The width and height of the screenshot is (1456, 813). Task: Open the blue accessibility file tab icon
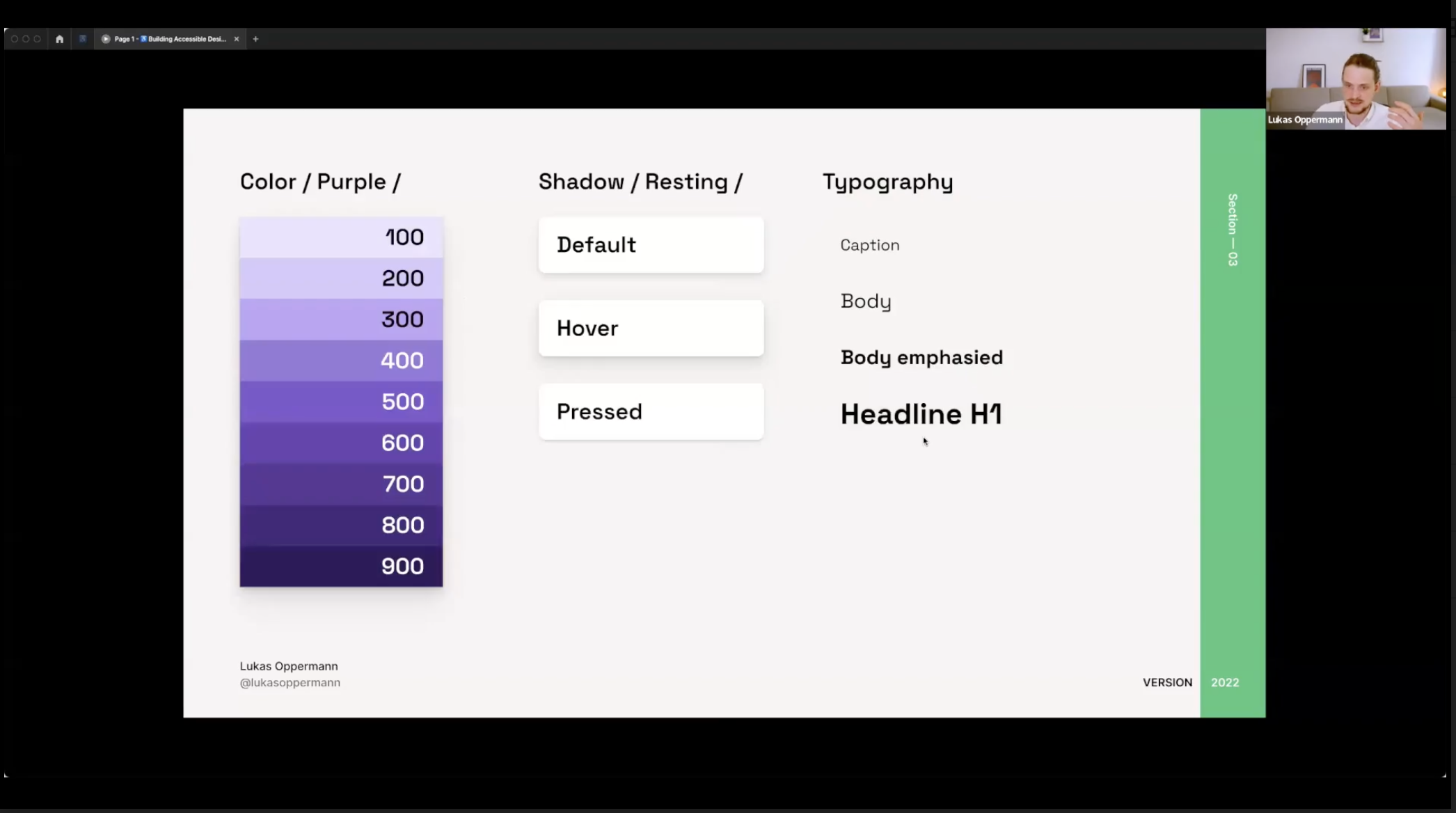coord(83,39)
